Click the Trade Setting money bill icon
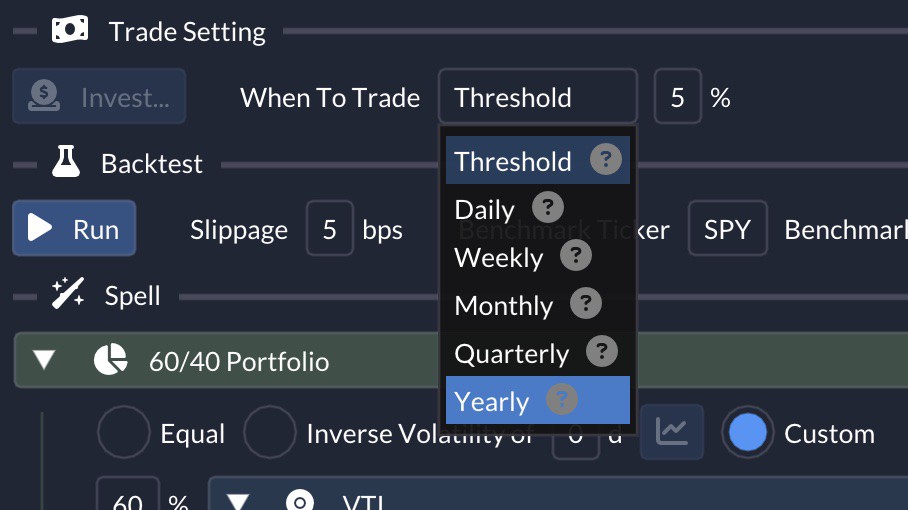The height and width of the screenshot is (510, 908). [x=70, y=30]
